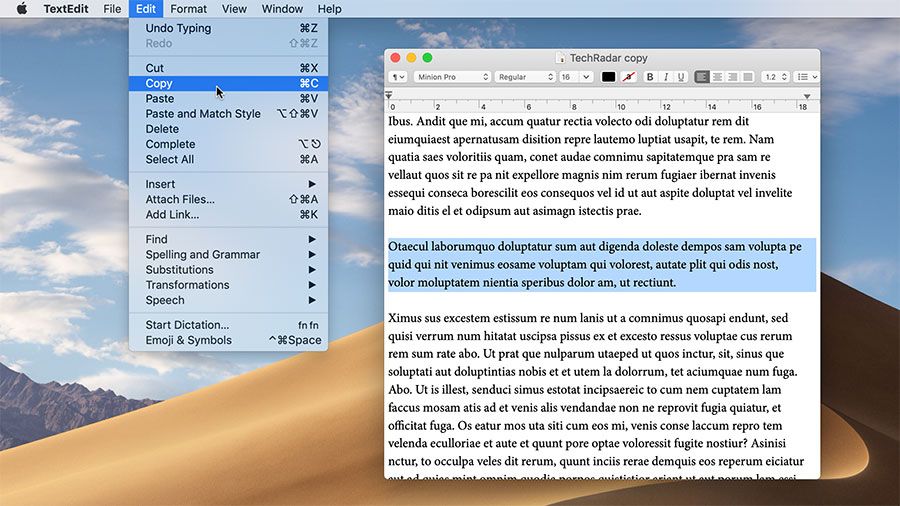
Task: Click the TechRadar copy document icon in title bar
Action: [560, 58]
